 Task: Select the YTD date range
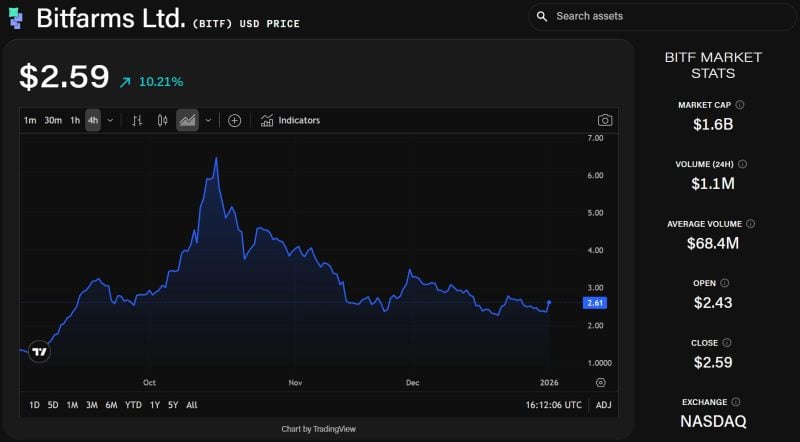point(133,405)
